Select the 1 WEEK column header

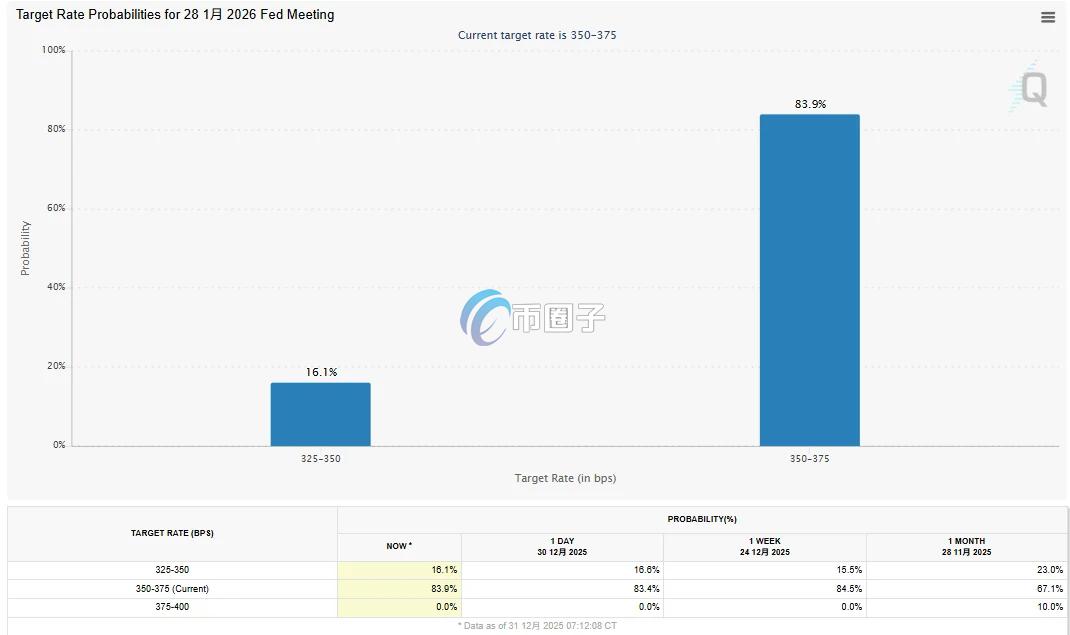pyautogui.click(x=765, y=546)
